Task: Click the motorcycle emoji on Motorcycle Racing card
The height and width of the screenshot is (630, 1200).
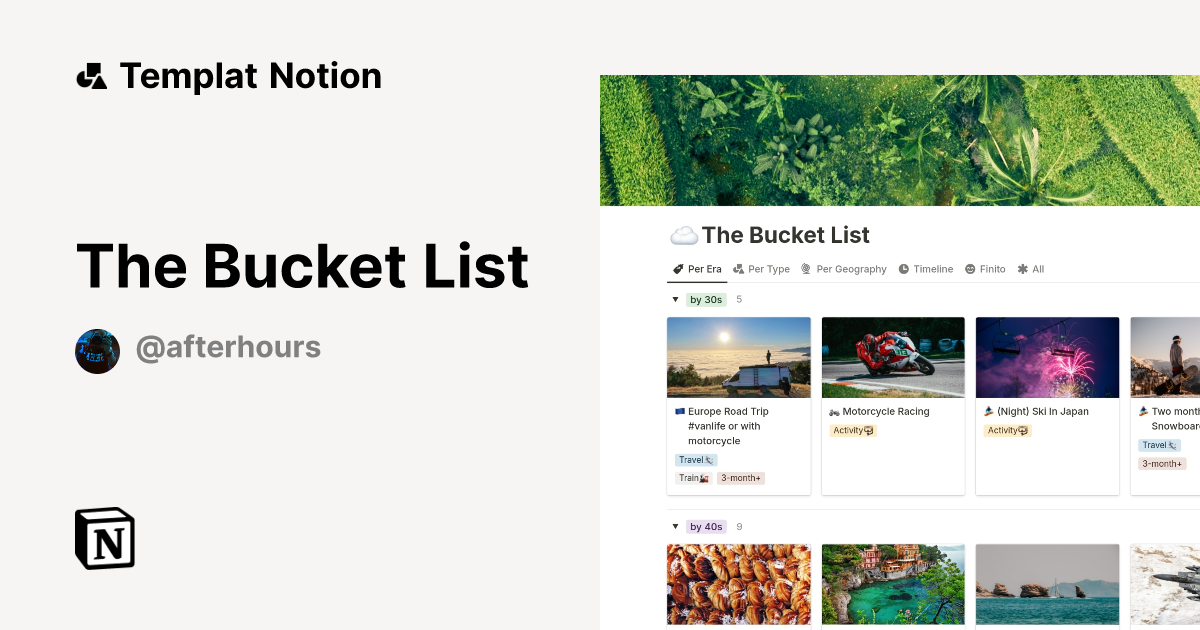Action: pos(834,411)
